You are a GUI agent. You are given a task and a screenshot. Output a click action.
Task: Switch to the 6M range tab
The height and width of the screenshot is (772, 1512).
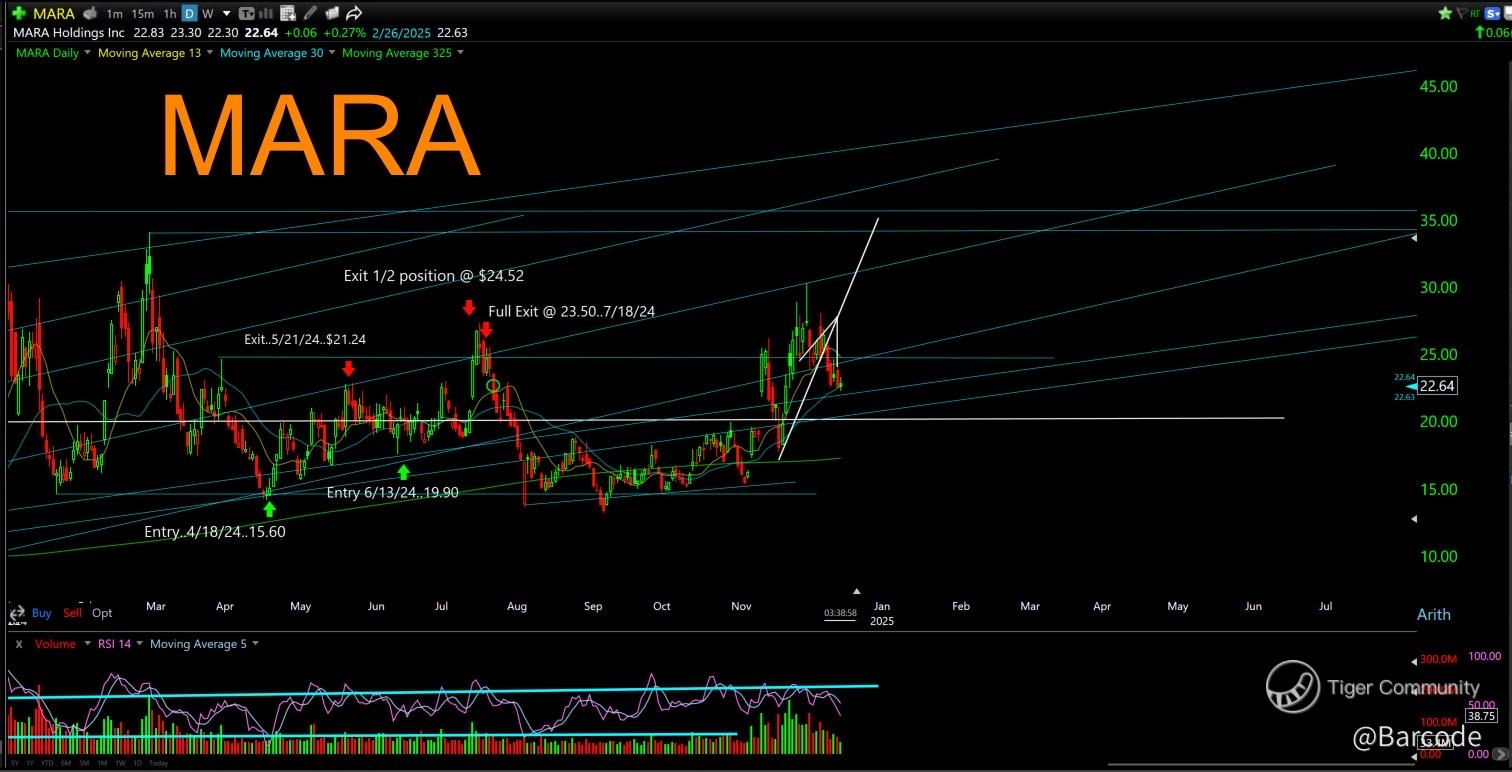66,763
